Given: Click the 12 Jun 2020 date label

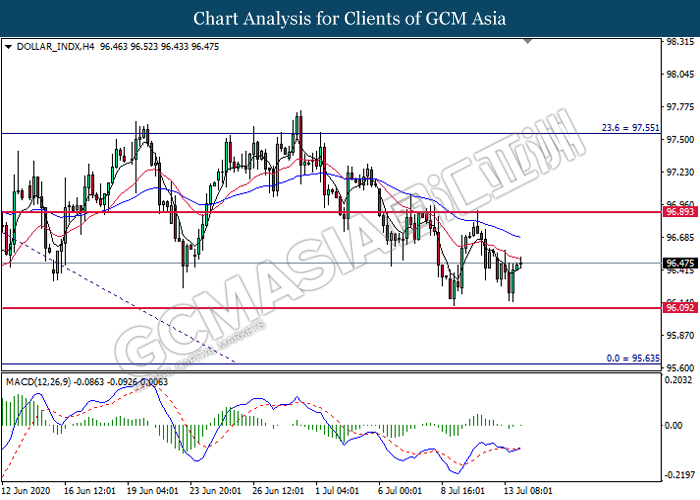Looking at the screenshot, I should tap(26, 491).
